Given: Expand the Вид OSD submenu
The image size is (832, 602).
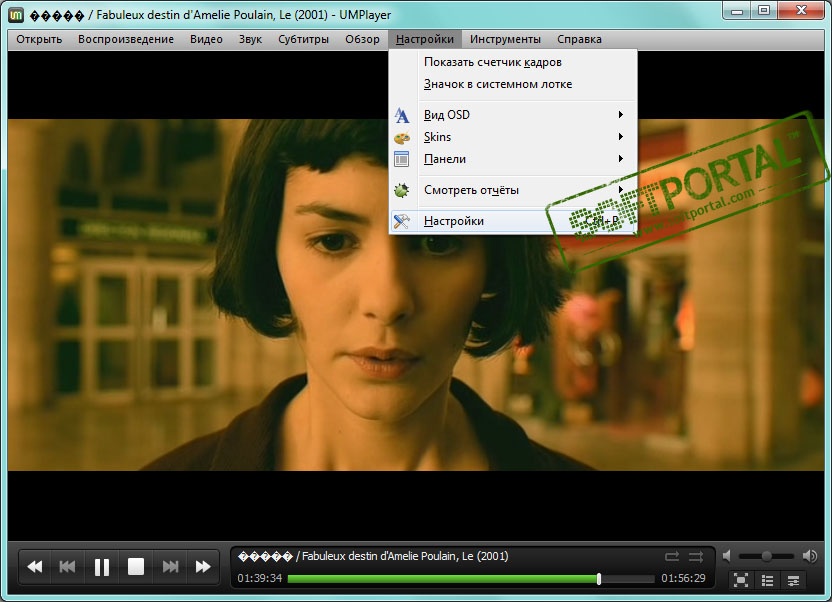Looking at the screenshot, I should [513, 115].
